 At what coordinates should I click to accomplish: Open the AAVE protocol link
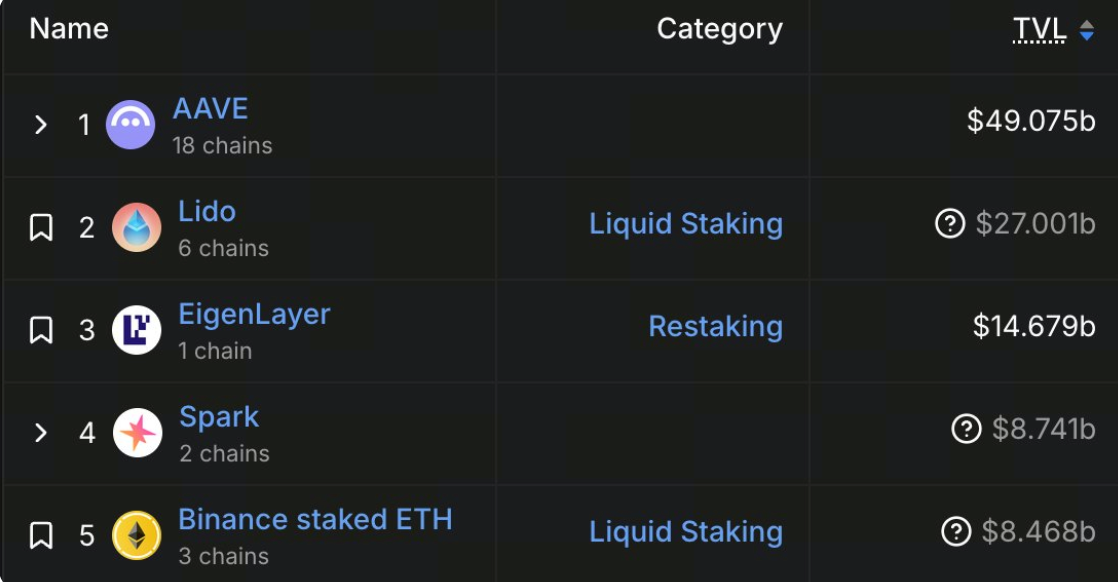point(210,109)
